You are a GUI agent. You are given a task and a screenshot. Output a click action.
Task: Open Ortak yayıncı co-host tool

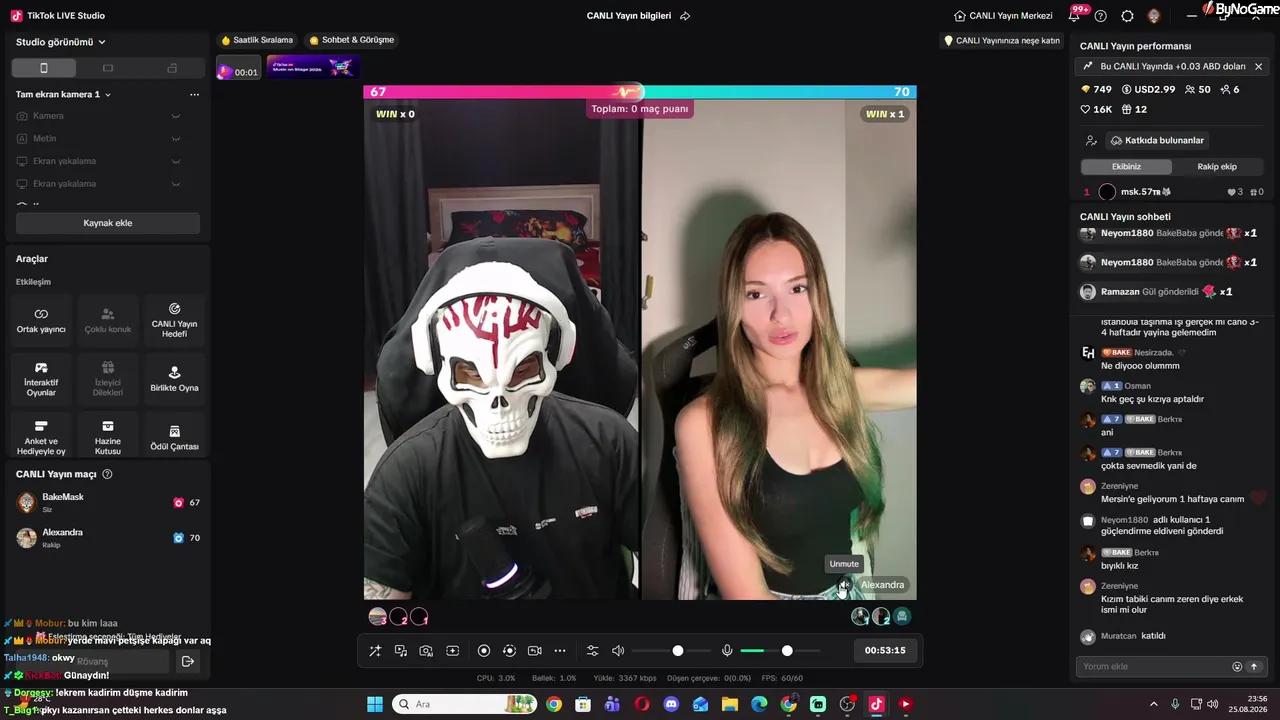41,320
